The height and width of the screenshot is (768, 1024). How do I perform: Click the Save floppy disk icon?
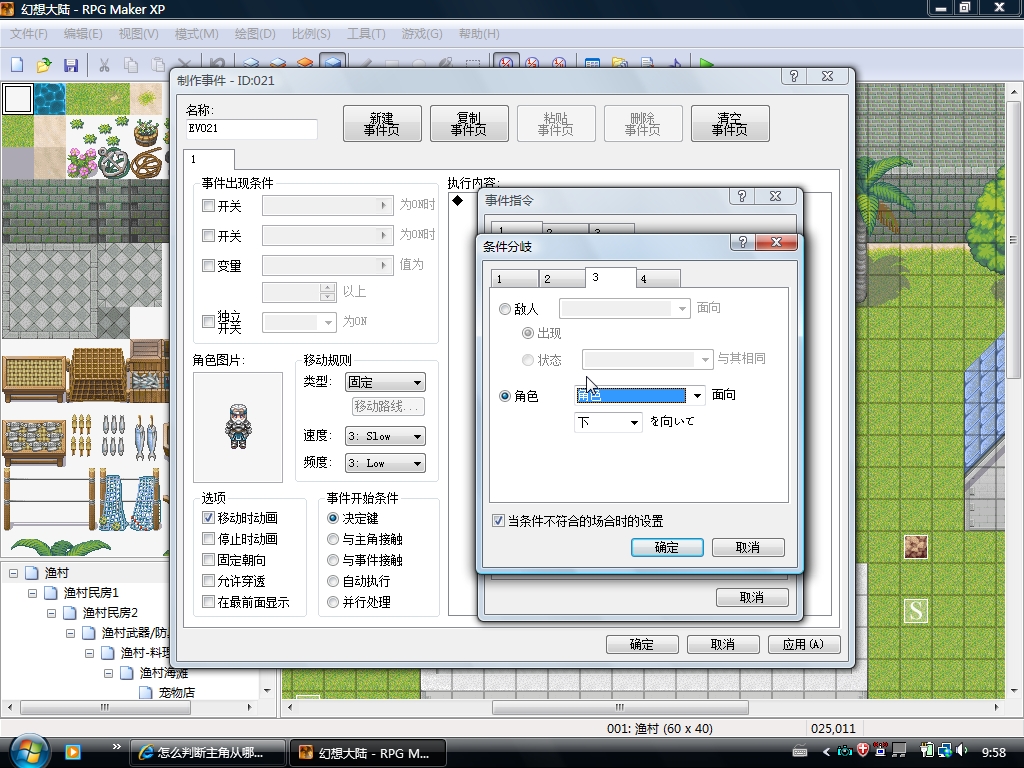click(71, 64)
